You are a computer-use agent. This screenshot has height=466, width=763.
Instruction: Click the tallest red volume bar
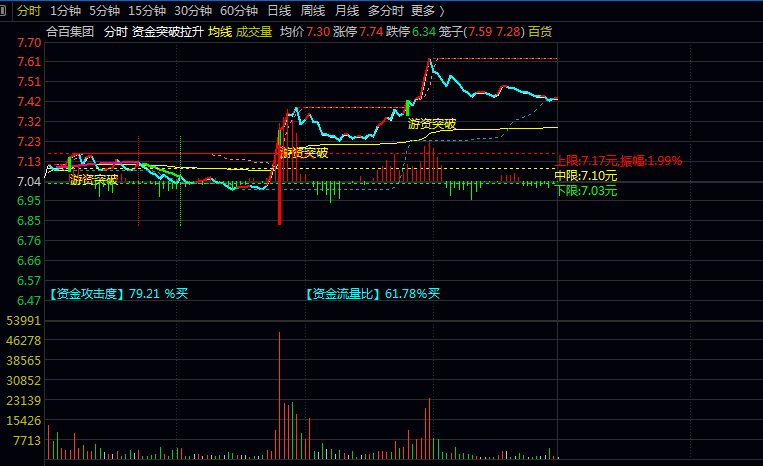tap(279, 395)
